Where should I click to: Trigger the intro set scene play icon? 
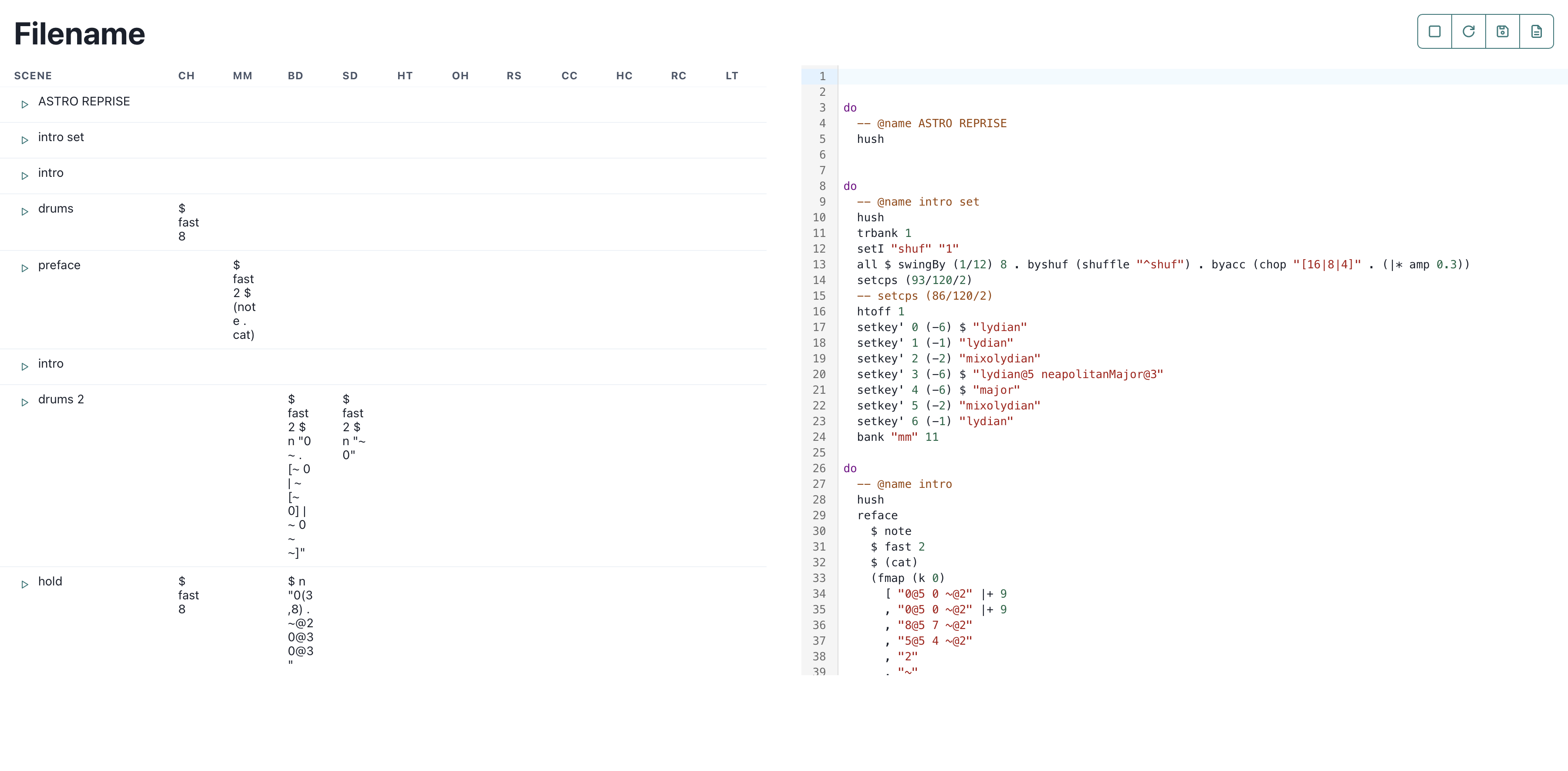(25, 141)
